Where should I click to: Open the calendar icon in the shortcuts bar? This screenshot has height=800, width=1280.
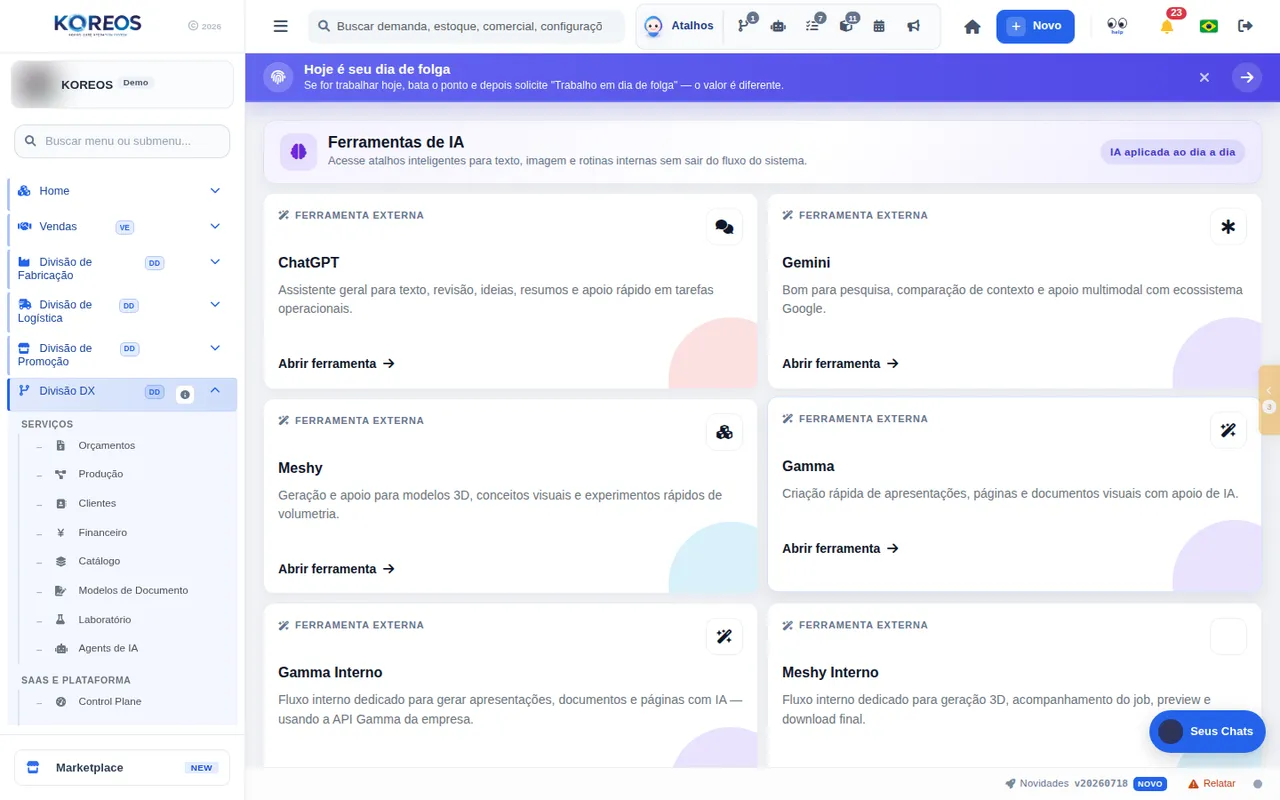[879, 26]
